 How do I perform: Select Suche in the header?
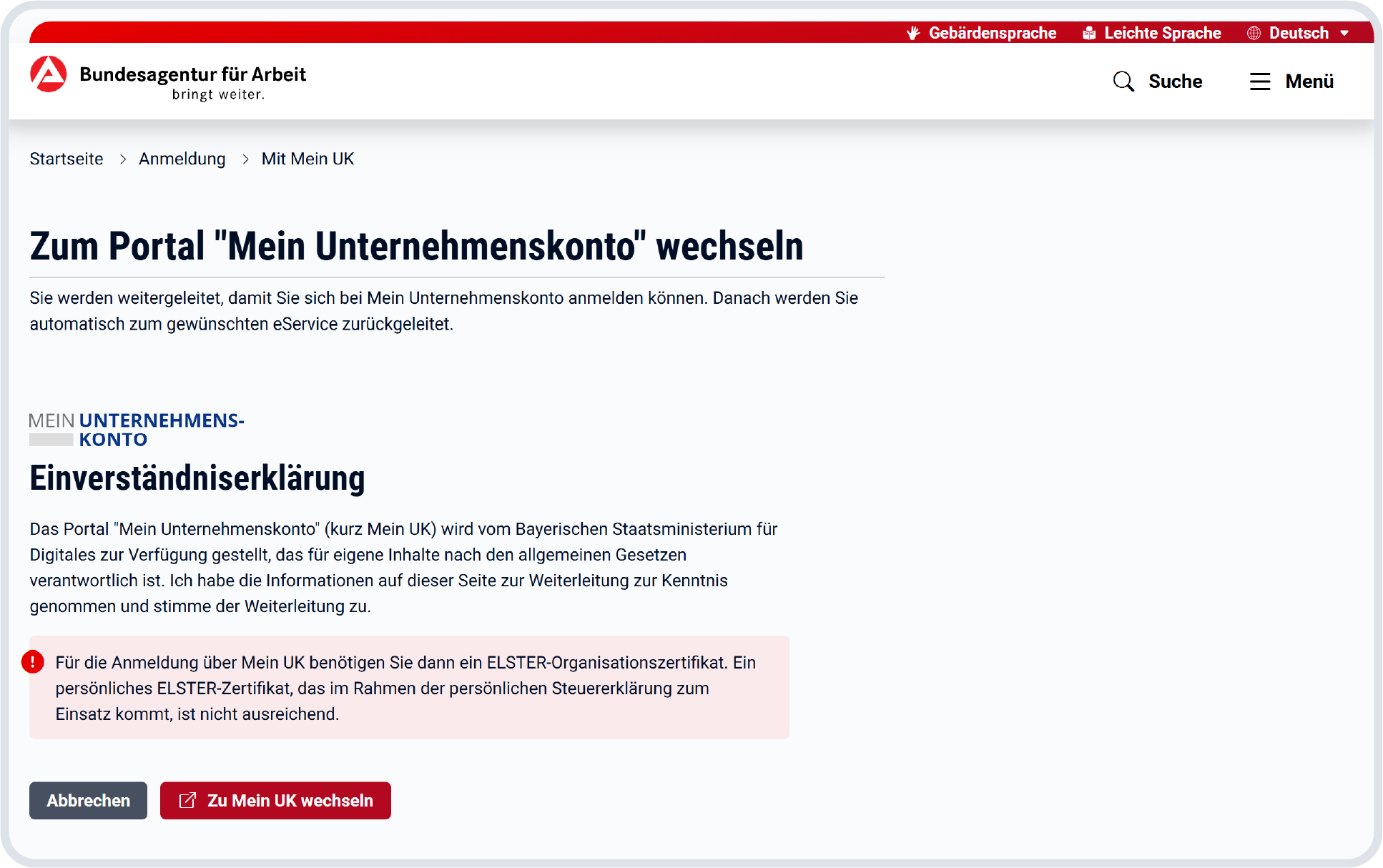point(1175,81)
